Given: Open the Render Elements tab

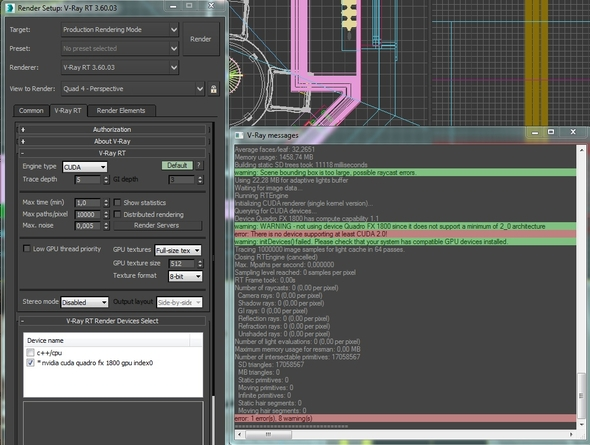Looking at the screenshot, I should pos(121,111).
